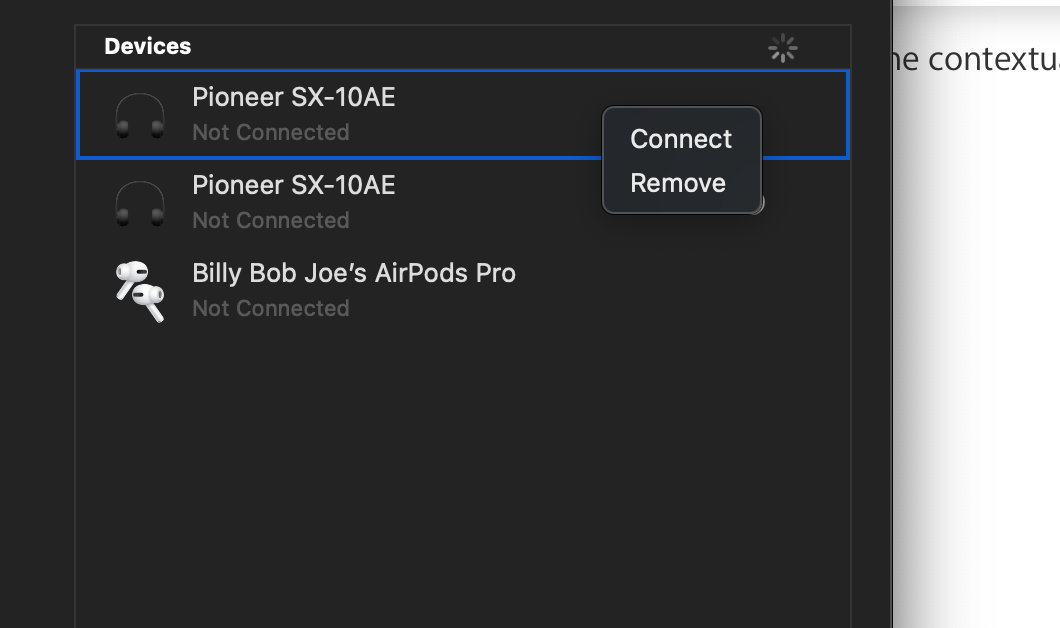Choose Remove from the context menu
The height and width of the screenshot is (628, 1060).
[678, 183]
